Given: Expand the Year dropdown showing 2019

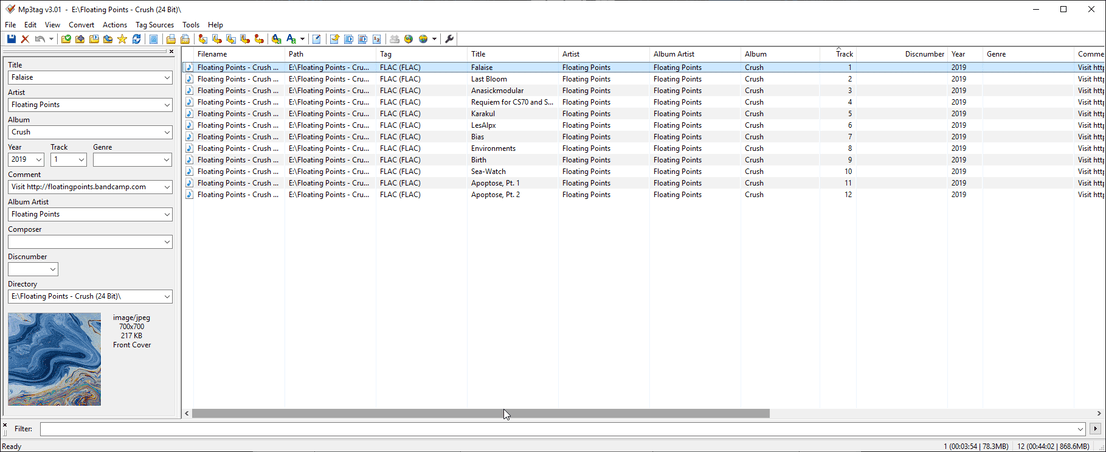Looking at the screenshot, I should pyautogui.click(x=38, y=160).
